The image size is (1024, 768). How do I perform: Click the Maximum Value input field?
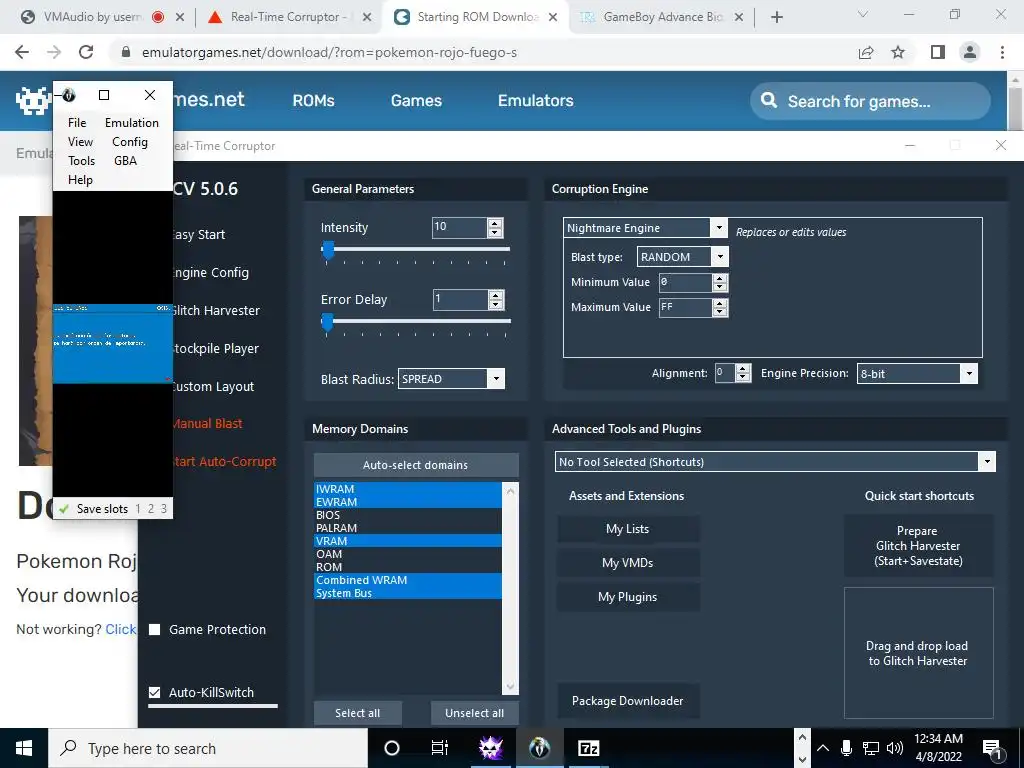tap(684, 307)
